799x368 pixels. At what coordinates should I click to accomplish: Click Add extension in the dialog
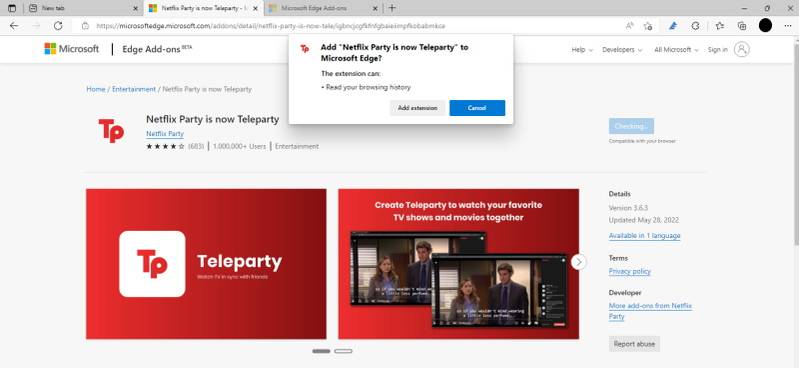tap(417, 108)
